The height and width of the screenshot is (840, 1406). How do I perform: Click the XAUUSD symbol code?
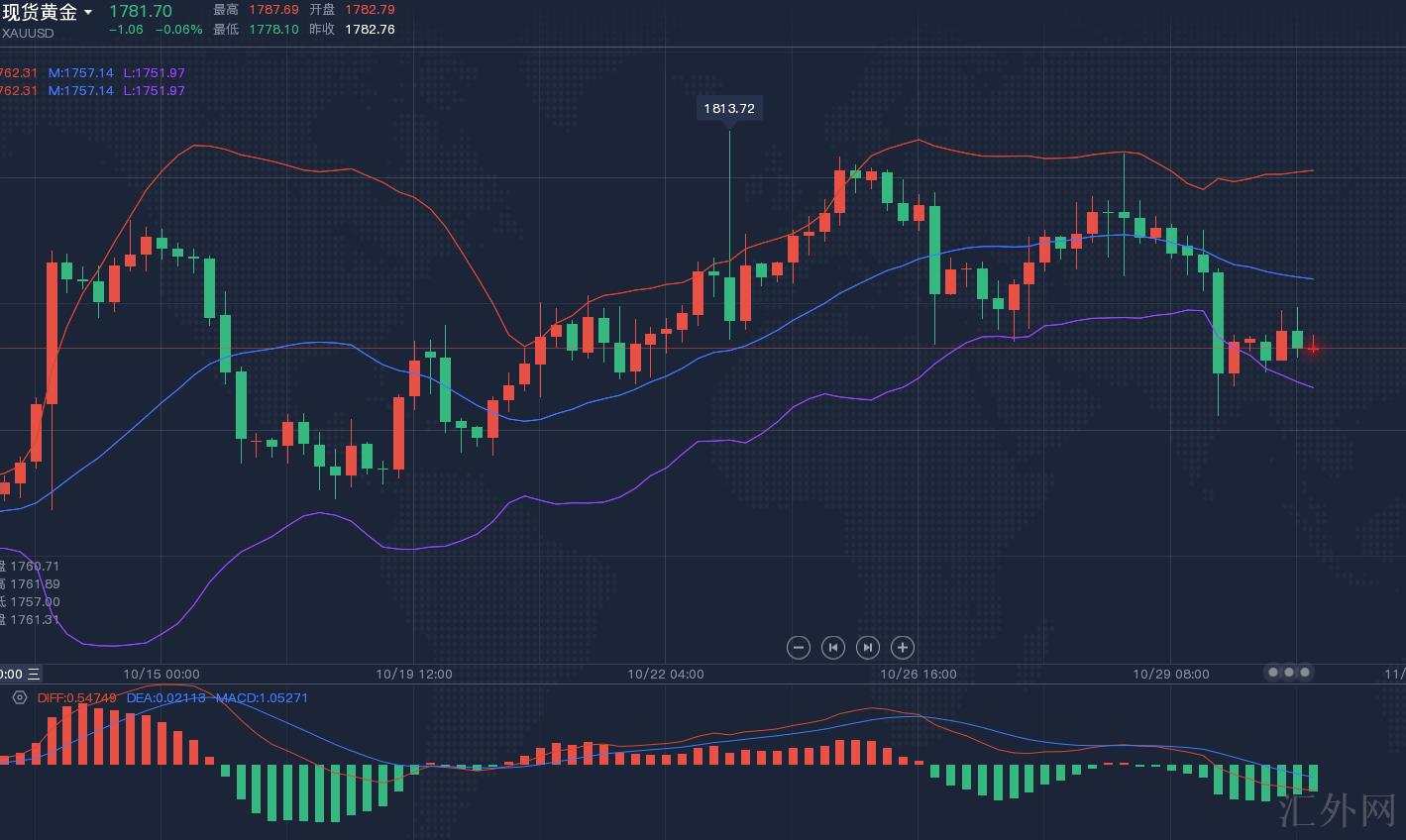click(x=28, y=33)
